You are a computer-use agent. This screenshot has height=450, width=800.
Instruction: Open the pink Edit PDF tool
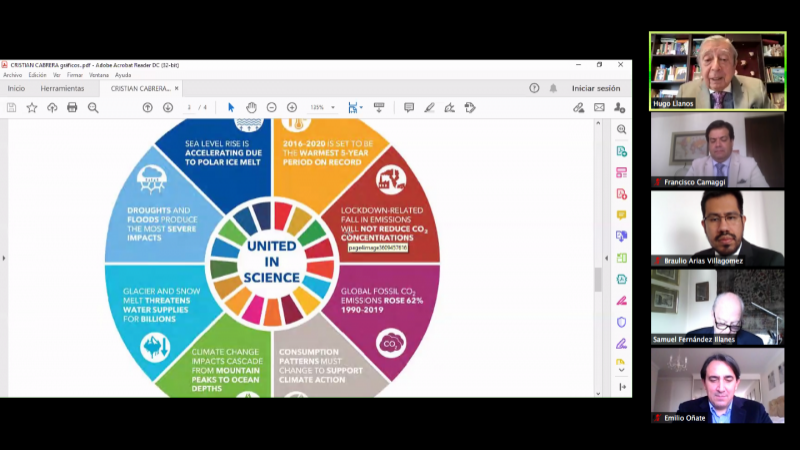click(x=621, y=173)
